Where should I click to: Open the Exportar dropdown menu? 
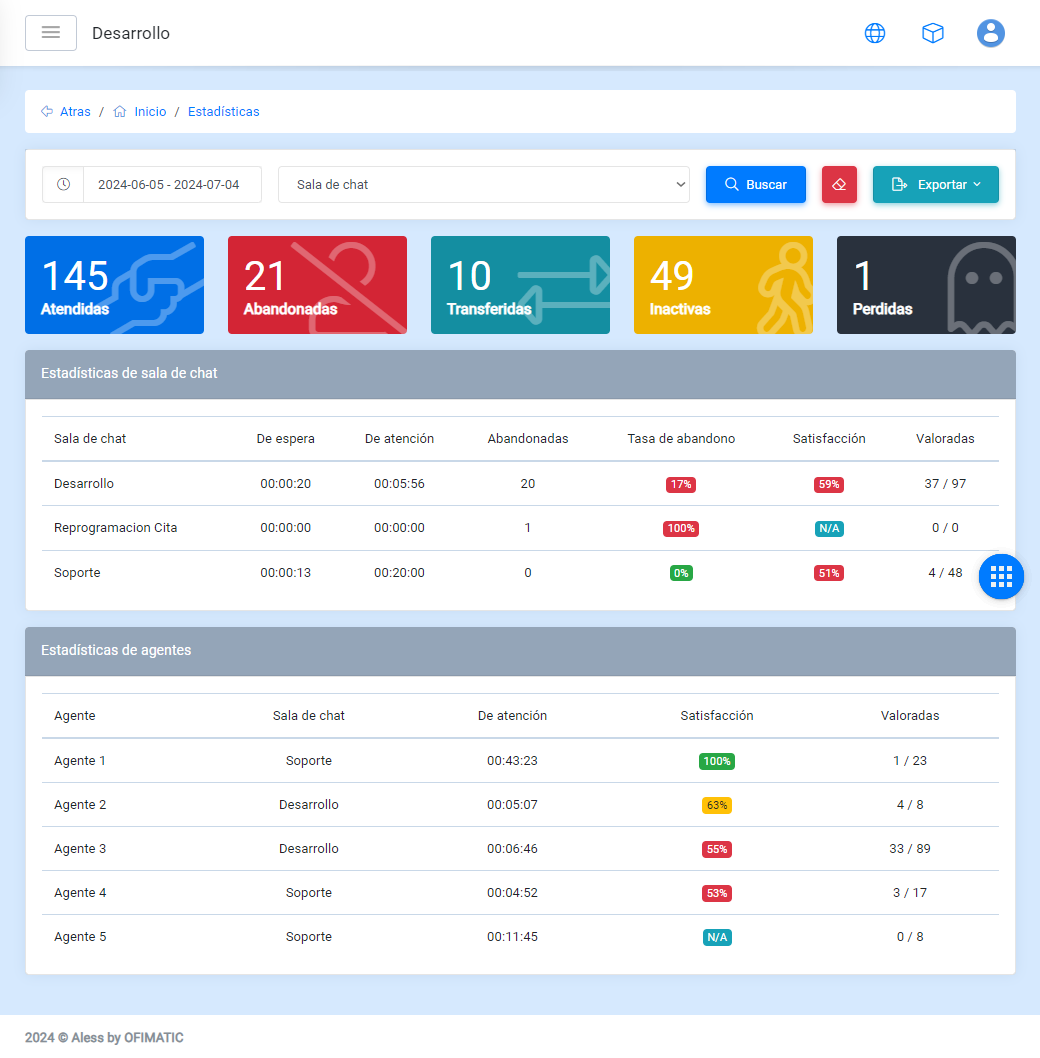(x=935, y=185)
